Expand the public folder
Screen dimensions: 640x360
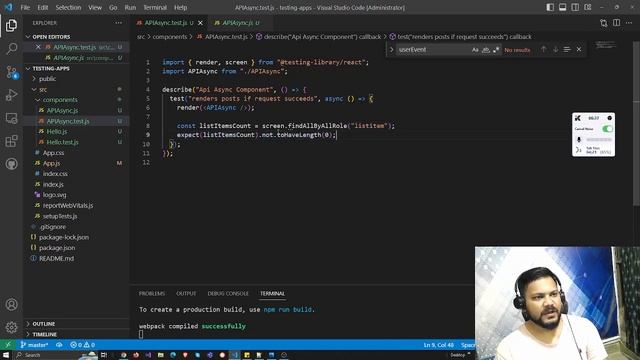coord(47,79)
